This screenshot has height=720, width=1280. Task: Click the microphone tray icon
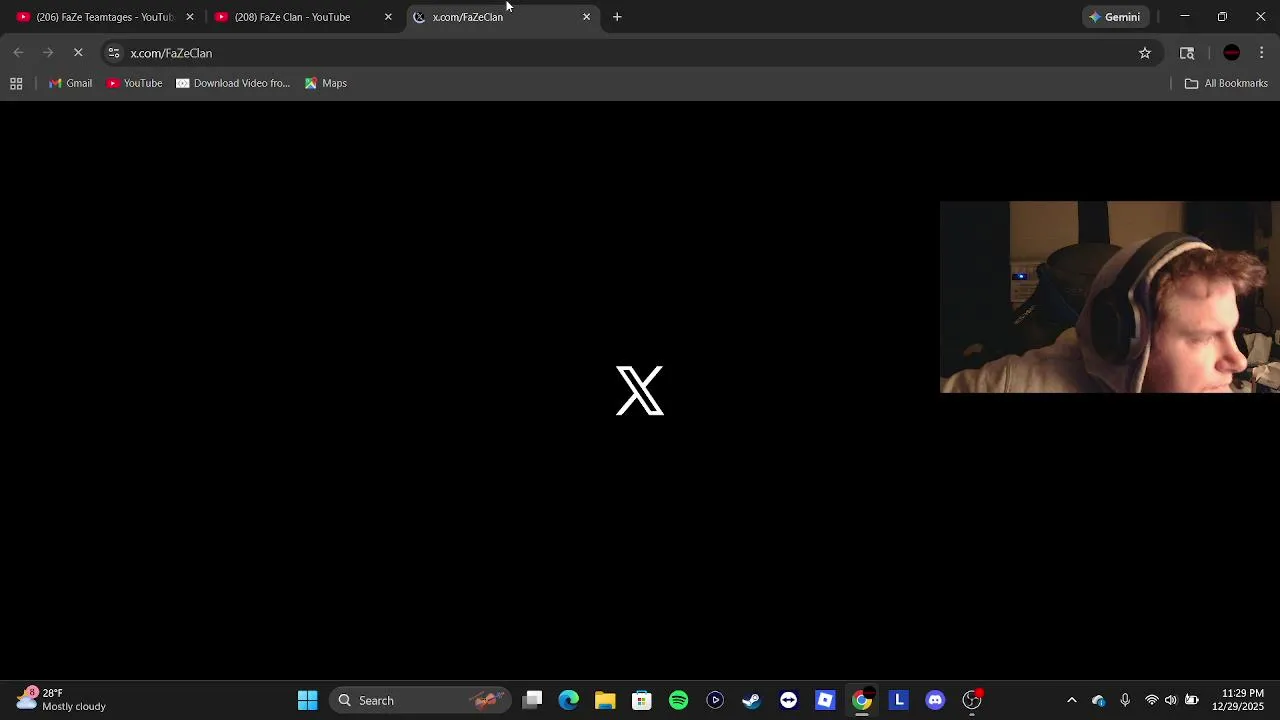click(x=1125, y=700)
